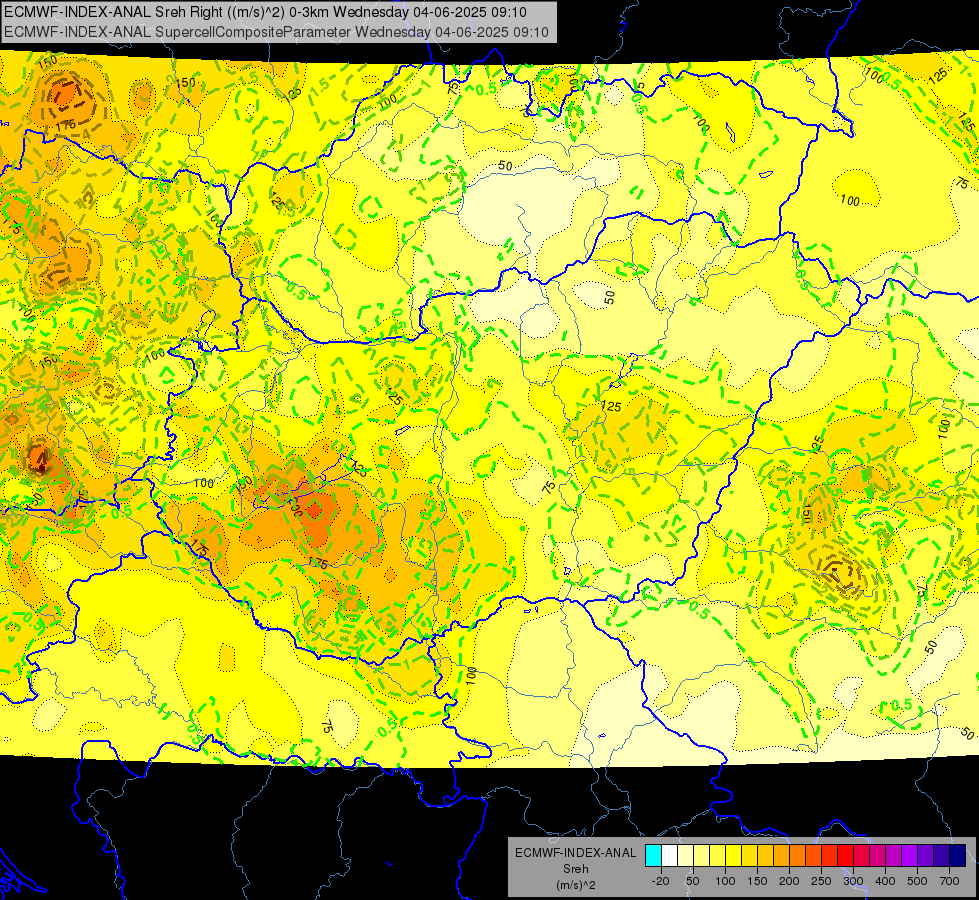The height and width of the screenshot is (900, 979).
Task: Click the SupercellCompositeParameter title line
Action: click(x=276, y=32)
